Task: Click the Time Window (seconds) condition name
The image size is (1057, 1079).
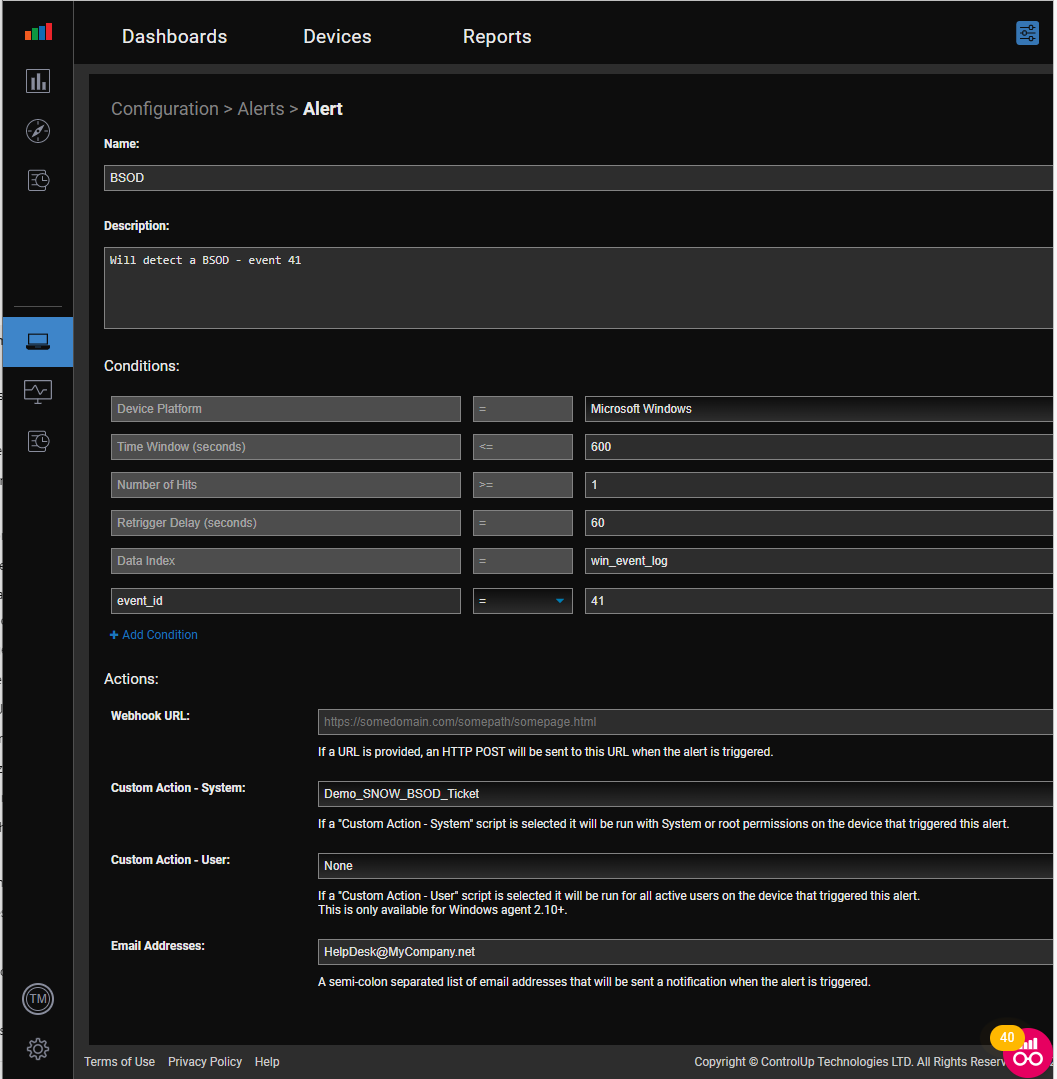Action: pyautogui.click(x=286, y=447)
